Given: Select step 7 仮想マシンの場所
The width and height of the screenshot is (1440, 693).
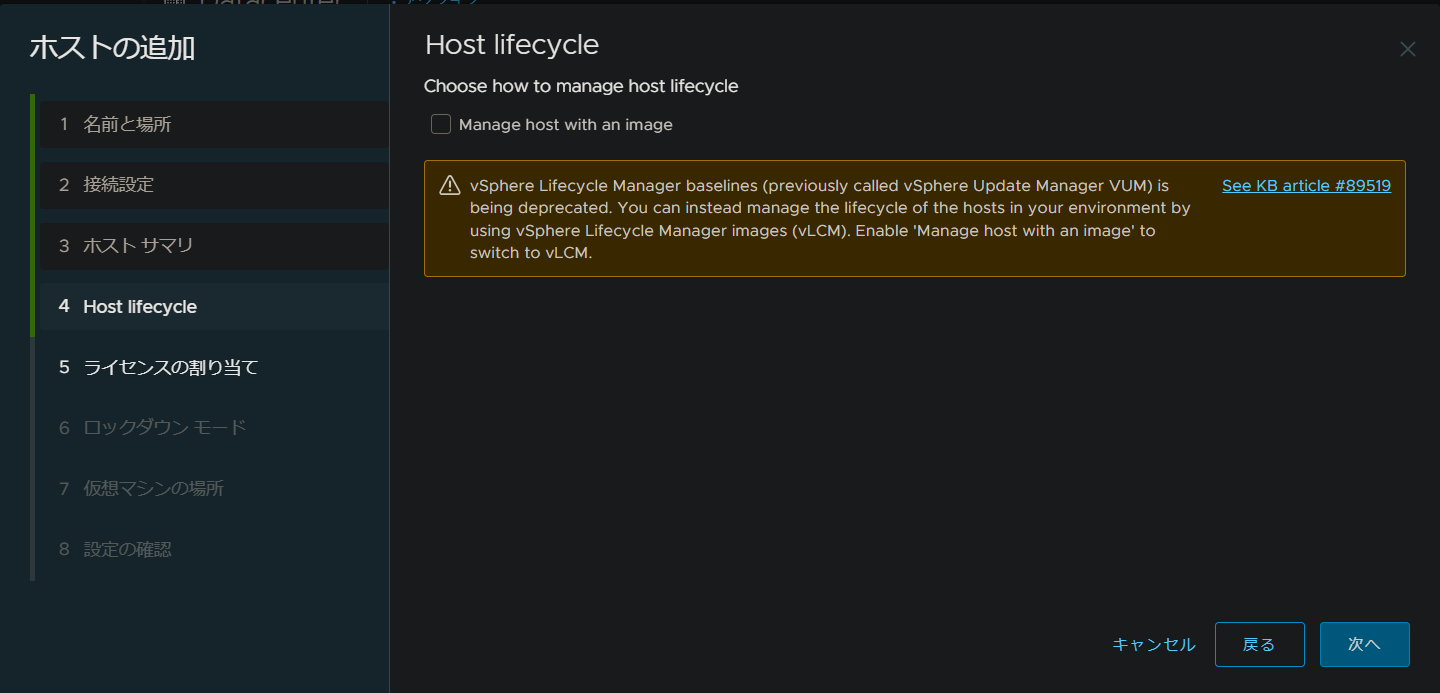Looking at the screenshot, I should 153,489.
